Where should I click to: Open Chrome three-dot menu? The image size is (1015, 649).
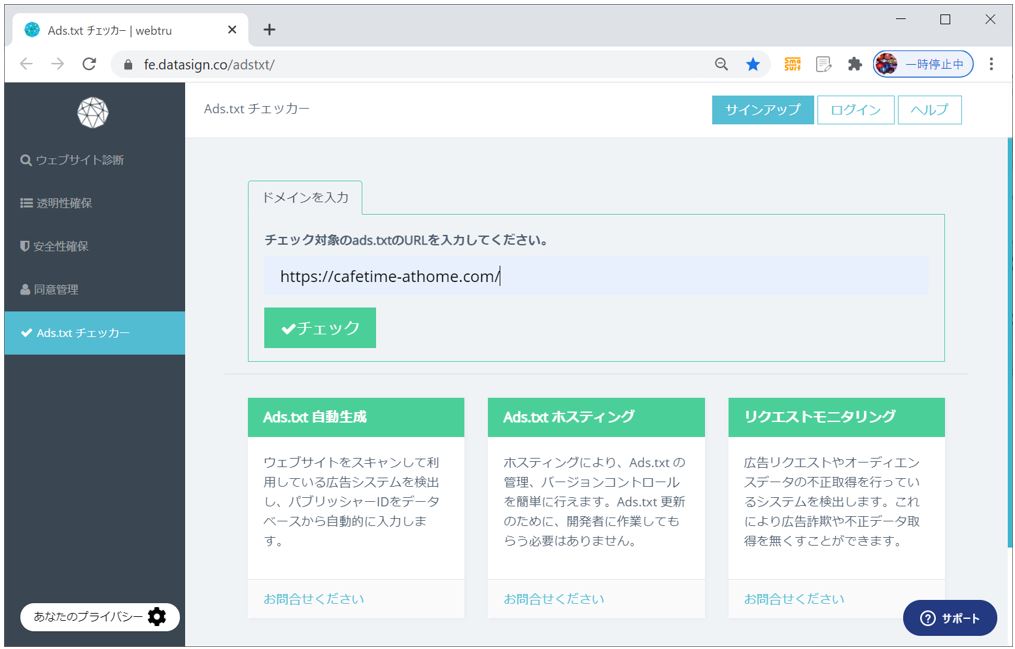pyautogui.click(x=991, y=64)
